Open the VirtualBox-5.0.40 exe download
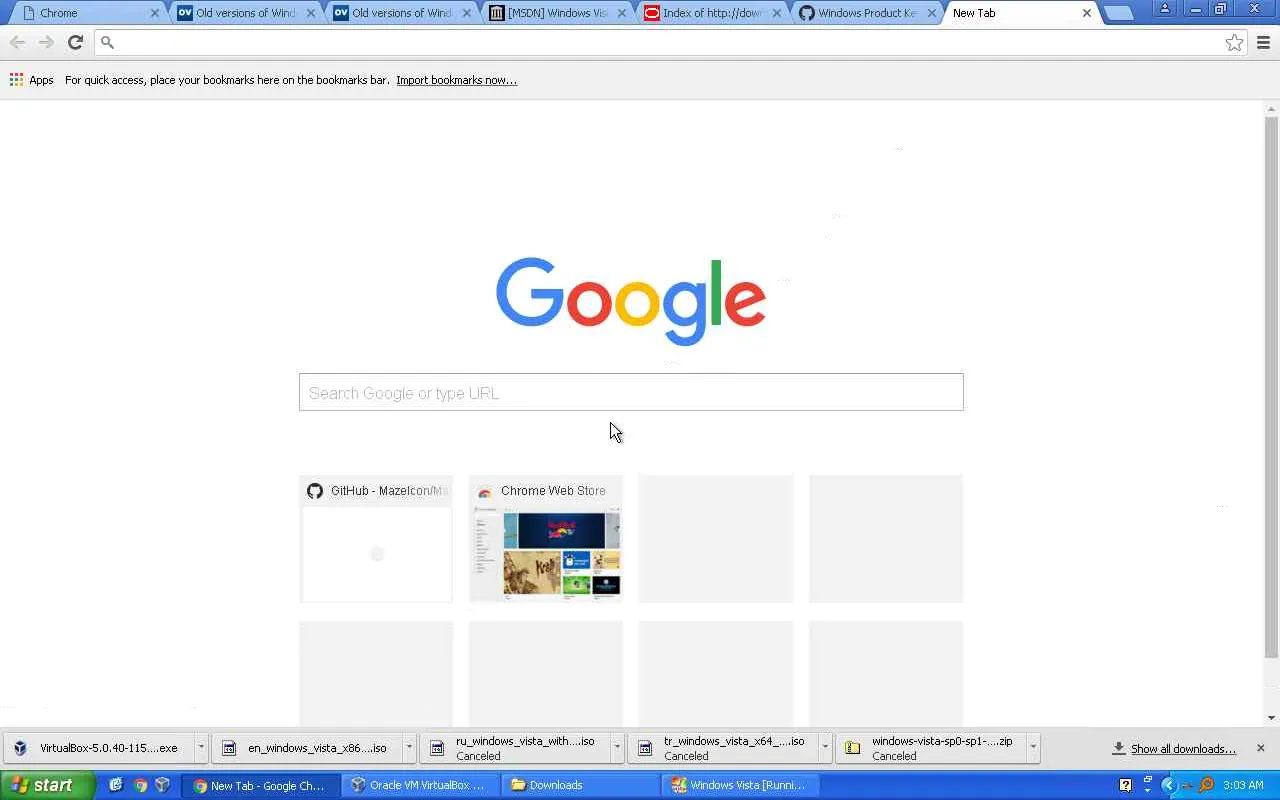The height and width of the screenshot is (800, 1280). coord(100,748)
